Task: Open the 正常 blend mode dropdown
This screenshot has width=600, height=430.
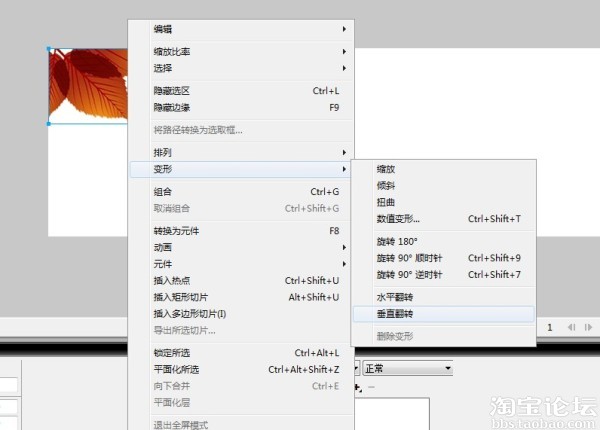Action: 408,369
